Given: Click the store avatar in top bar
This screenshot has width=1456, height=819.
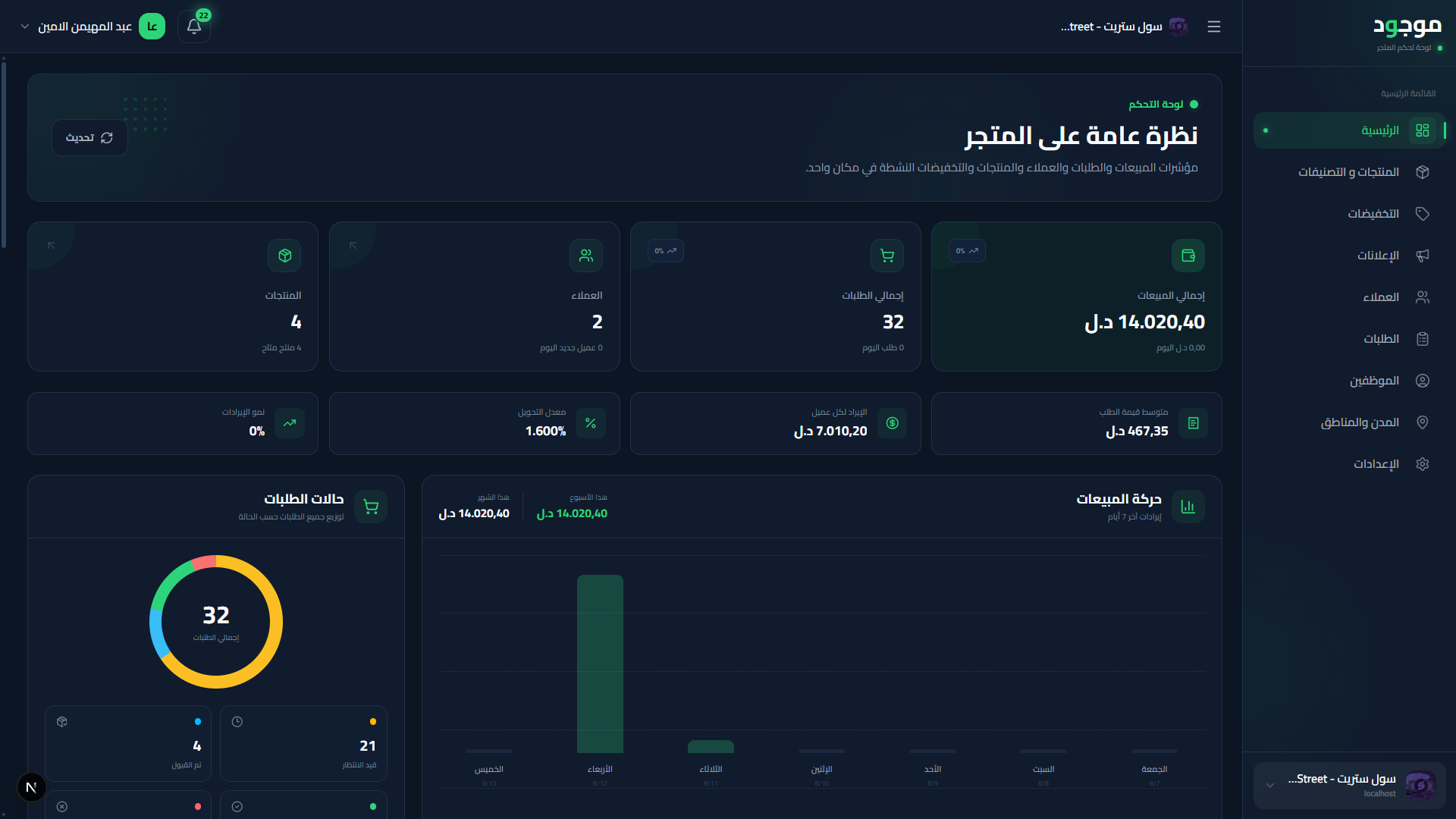Looking at the screenshot, I should pos(1178,27).
